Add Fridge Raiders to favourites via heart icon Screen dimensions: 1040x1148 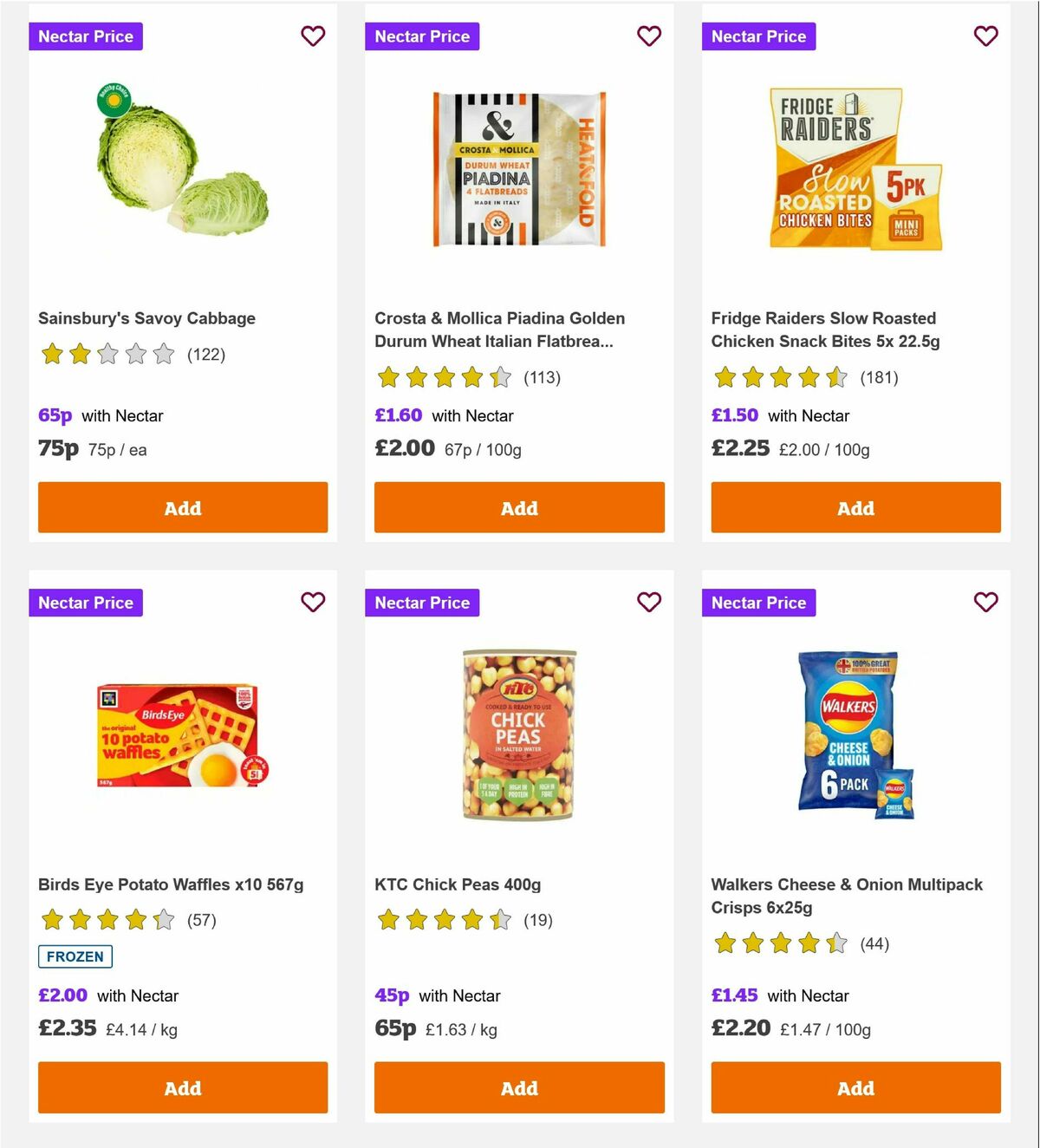pyautogui.click(x=985, y=36)
